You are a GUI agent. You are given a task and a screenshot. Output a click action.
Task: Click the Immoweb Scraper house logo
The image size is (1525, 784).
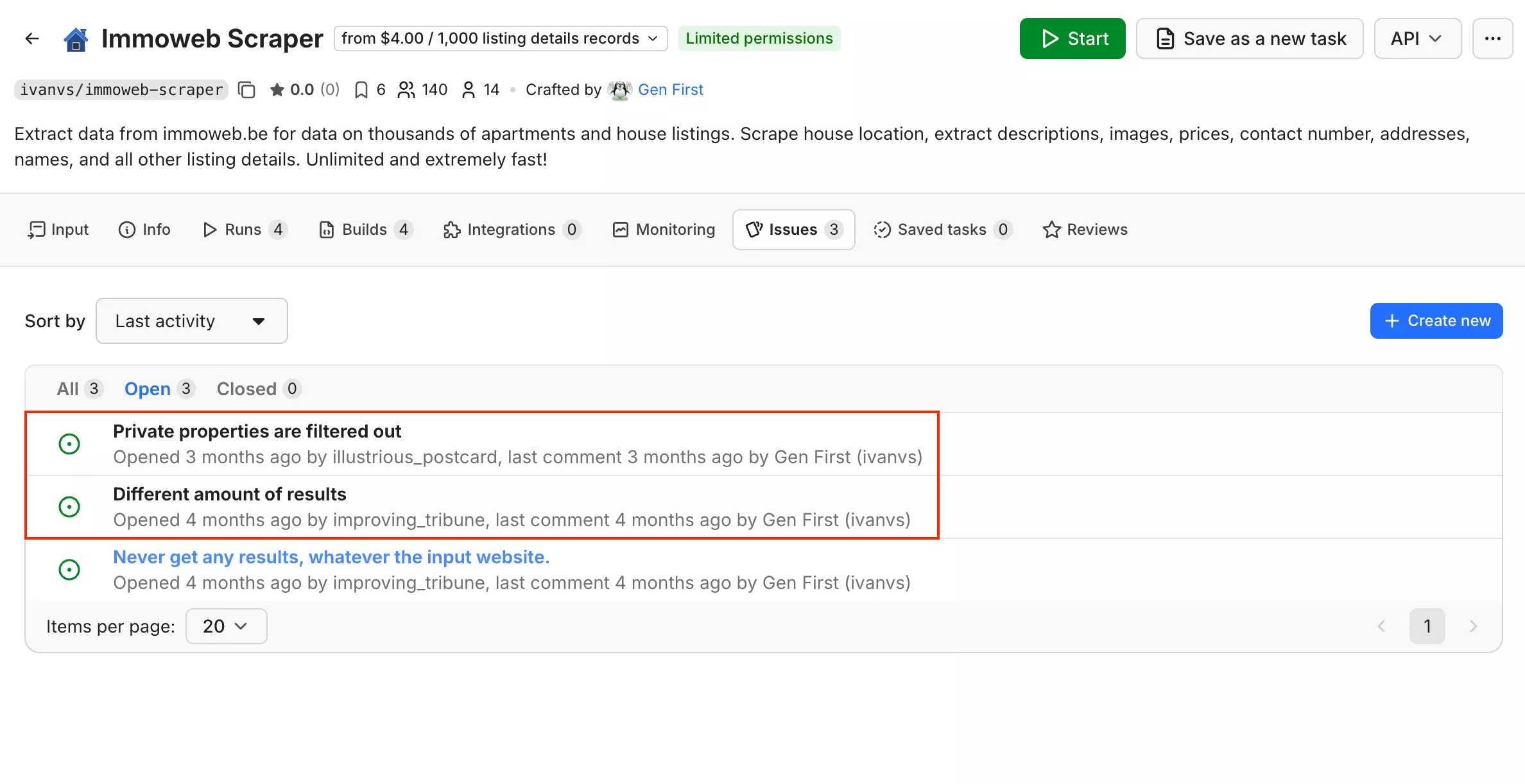[x=76, y=39]
